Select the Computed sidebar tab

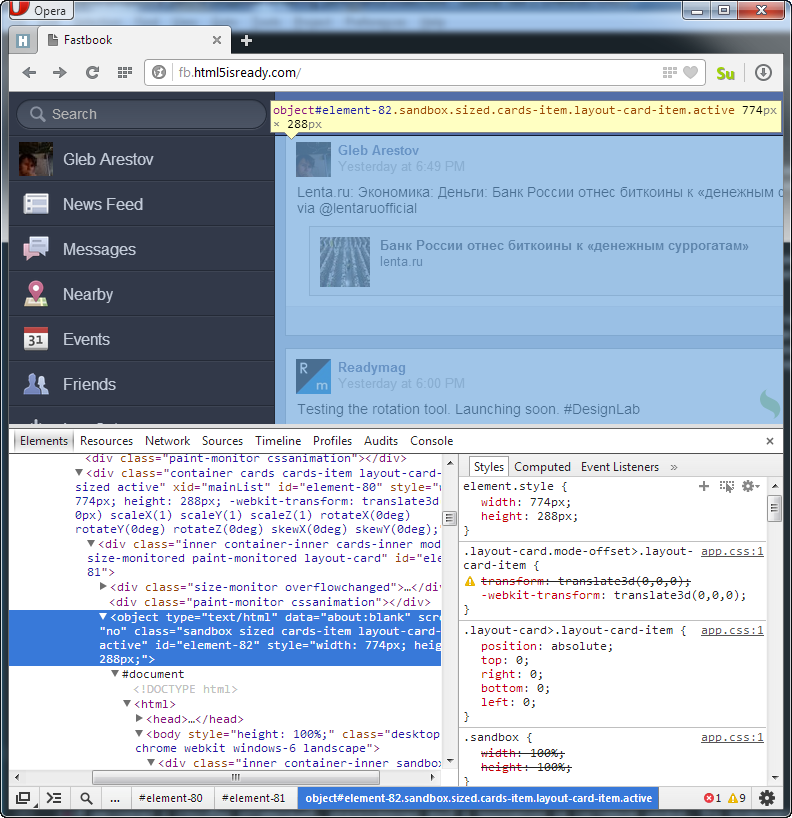pos(542,467)
